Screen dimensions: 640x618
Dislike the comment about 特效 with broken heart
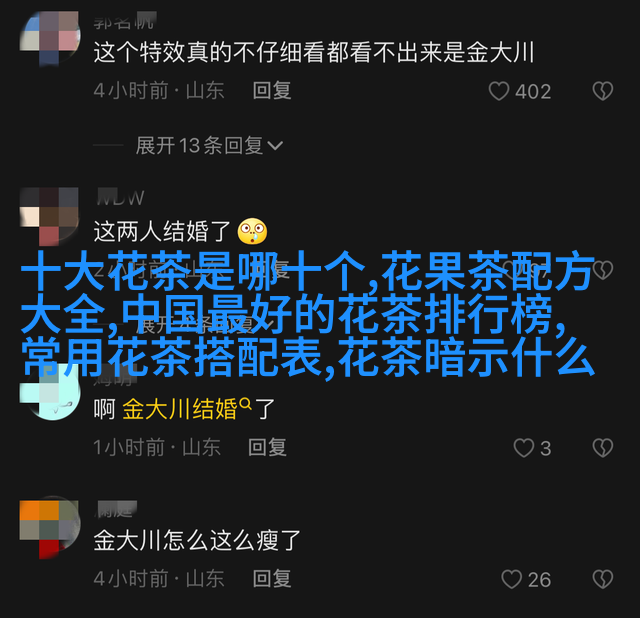tap(603, 91)
